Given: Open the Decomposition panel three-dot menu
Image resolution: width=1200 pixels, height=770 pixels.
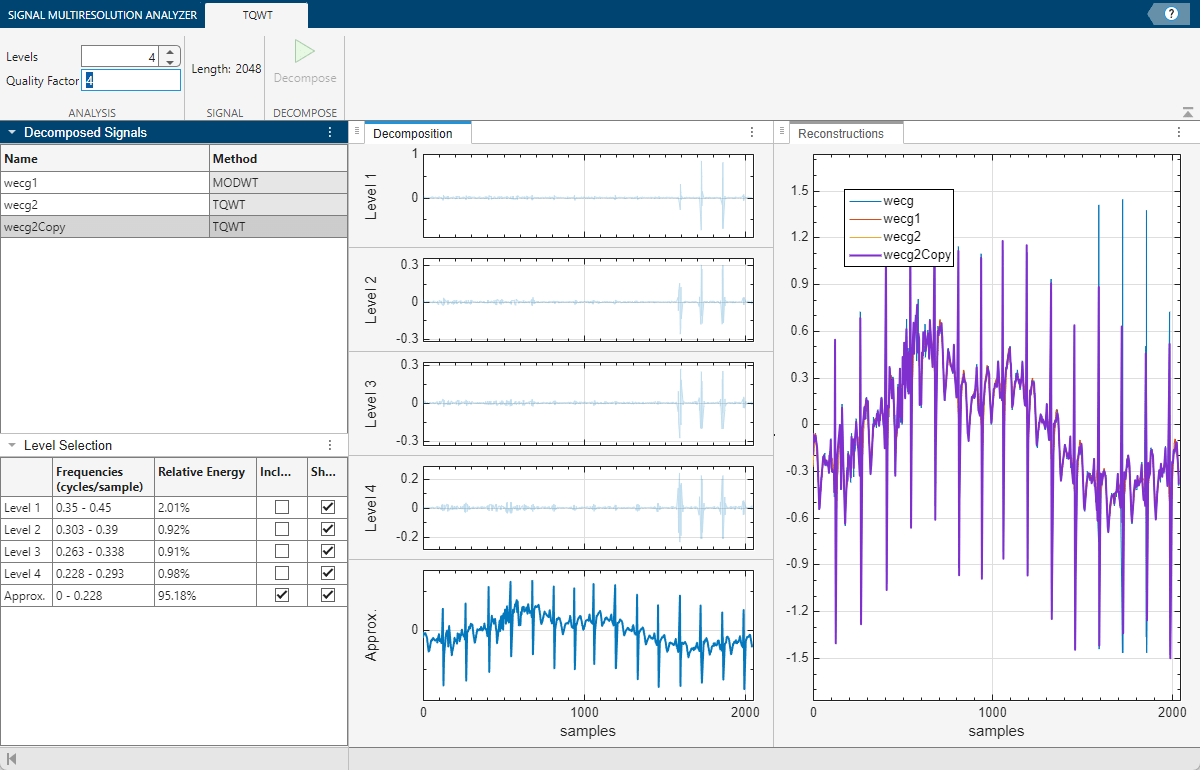Looking at the screenshot, I should 752,132.
